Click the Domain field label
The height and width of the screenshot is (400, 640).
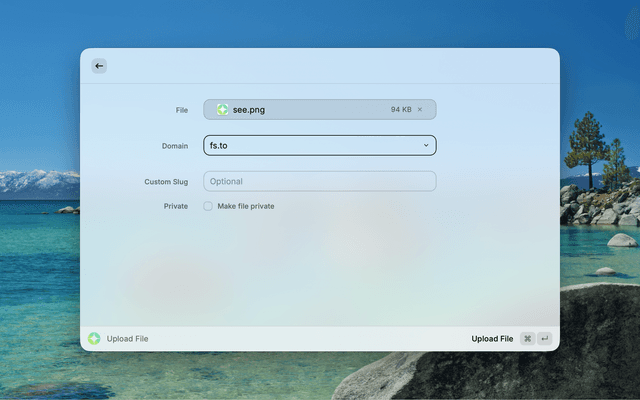tap(175, 146)
